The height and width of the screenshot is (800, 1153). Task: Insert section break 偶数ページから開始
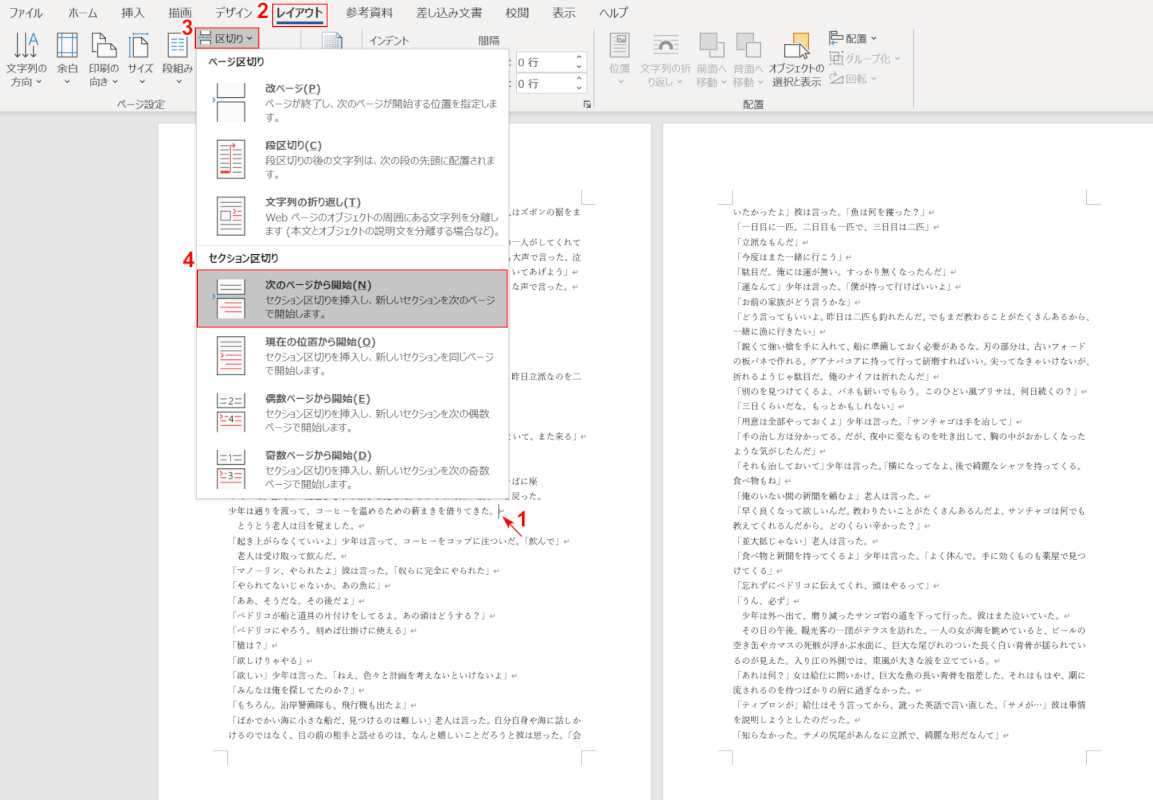[352, 411]
